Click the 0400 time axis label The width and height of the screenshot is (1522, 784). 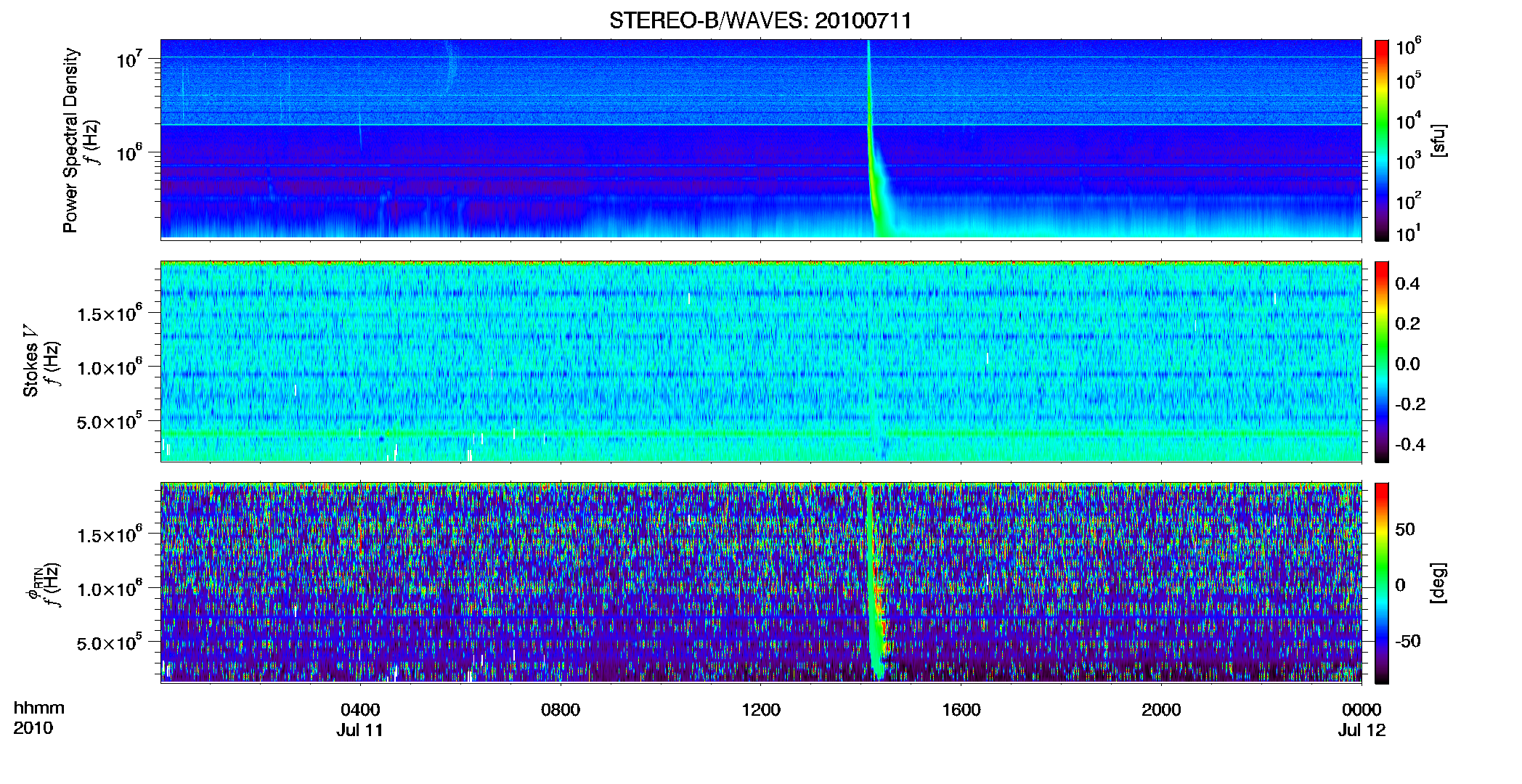pyautogui.click(x=360, y=709)
